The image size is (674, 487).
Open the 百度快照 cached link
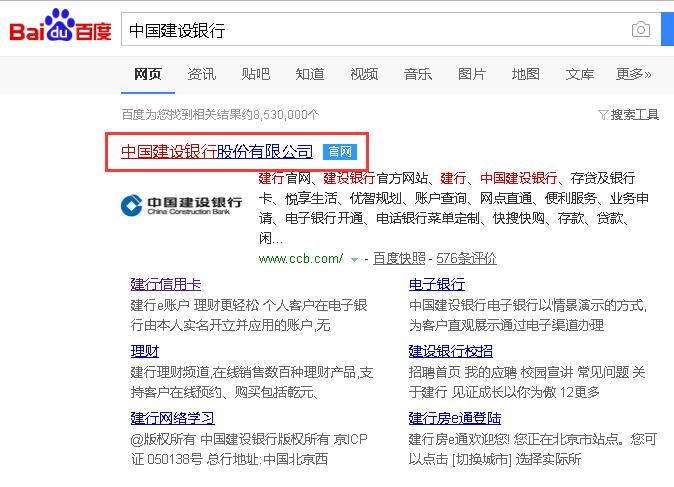pos(400,258)
